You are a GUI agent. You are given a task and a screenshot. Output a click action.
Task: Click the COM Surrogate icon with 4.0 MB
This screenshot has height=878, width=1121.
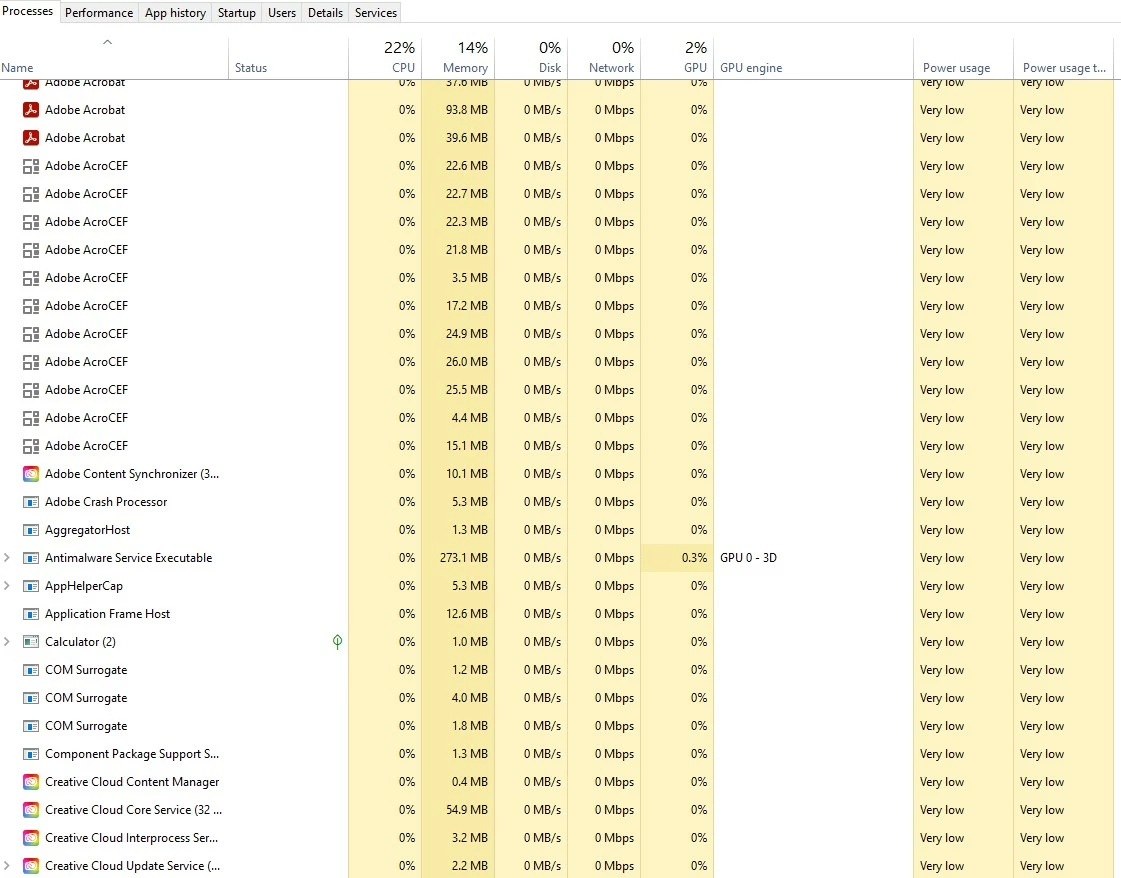[x=31, y=698]
